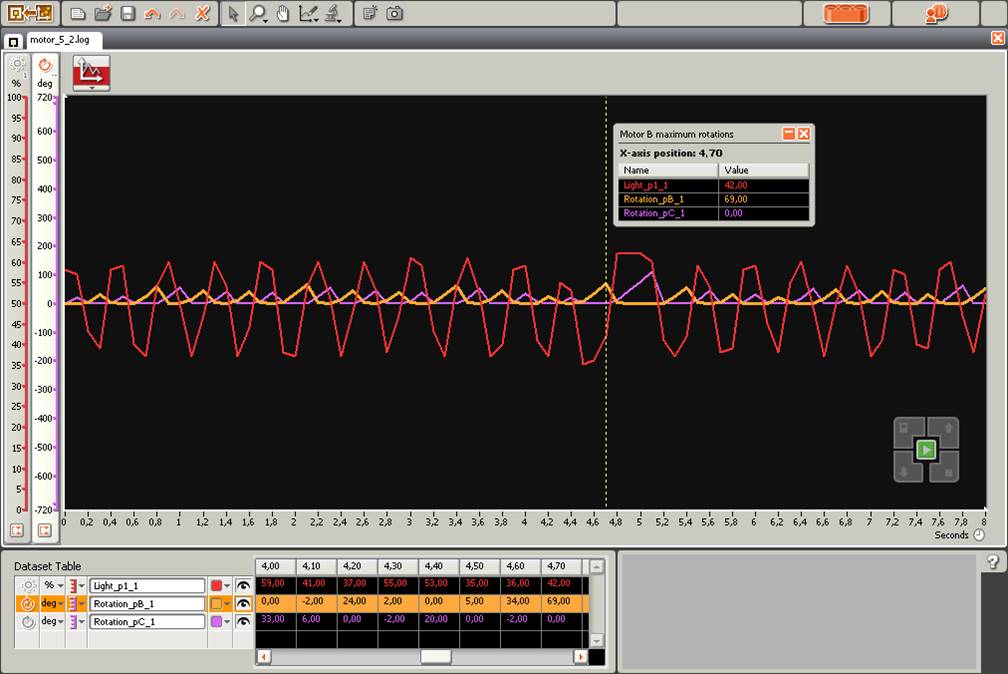This screenshot has height=674, width=1008.
Task: Save the log with the floppy disk icon
Action: point(128,14)
